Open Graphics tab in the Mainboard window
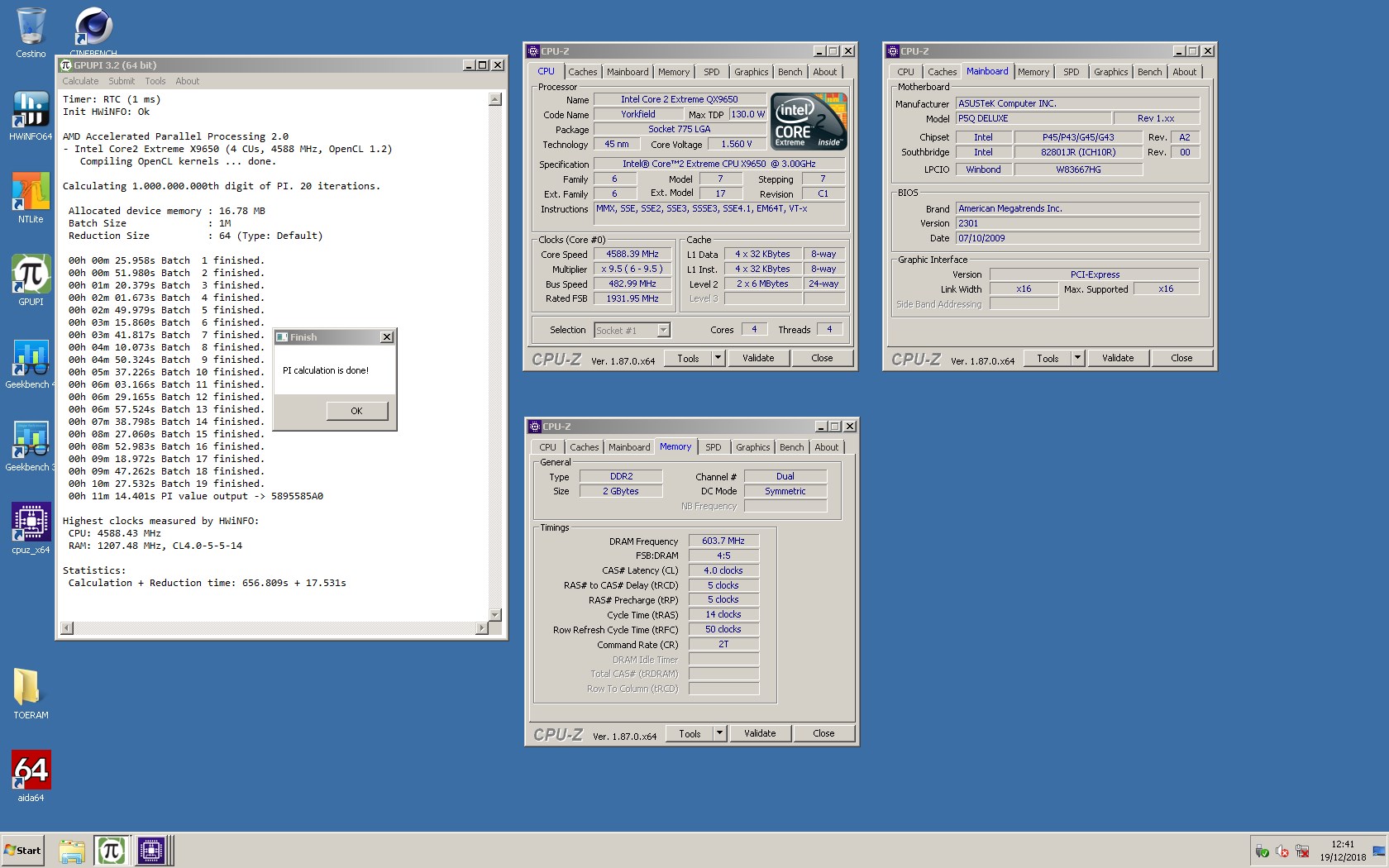The height and width of the screenshot is (868, 1389). point(1110,72)
